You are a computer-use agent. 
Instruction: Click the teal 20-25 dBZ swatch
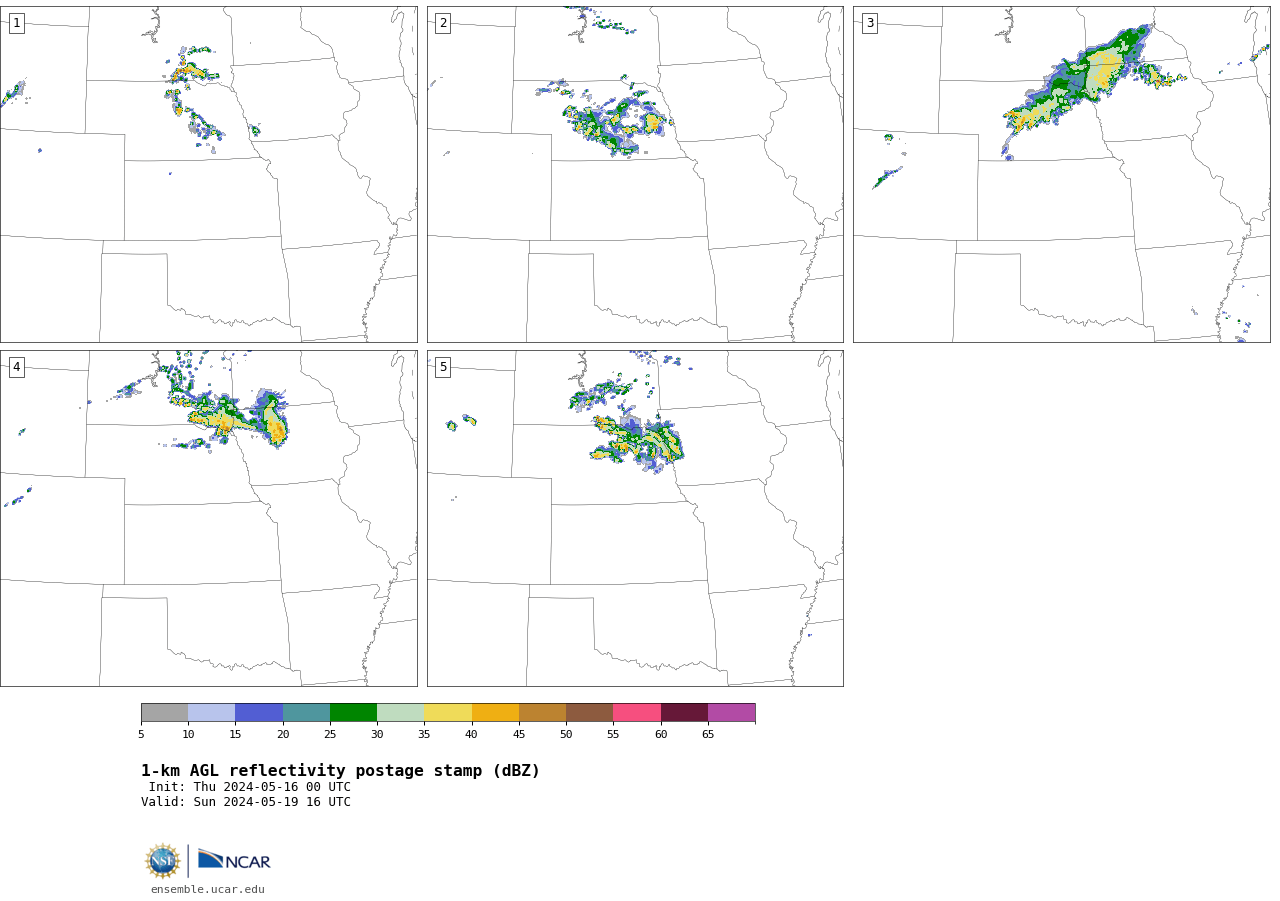point(306,713)
